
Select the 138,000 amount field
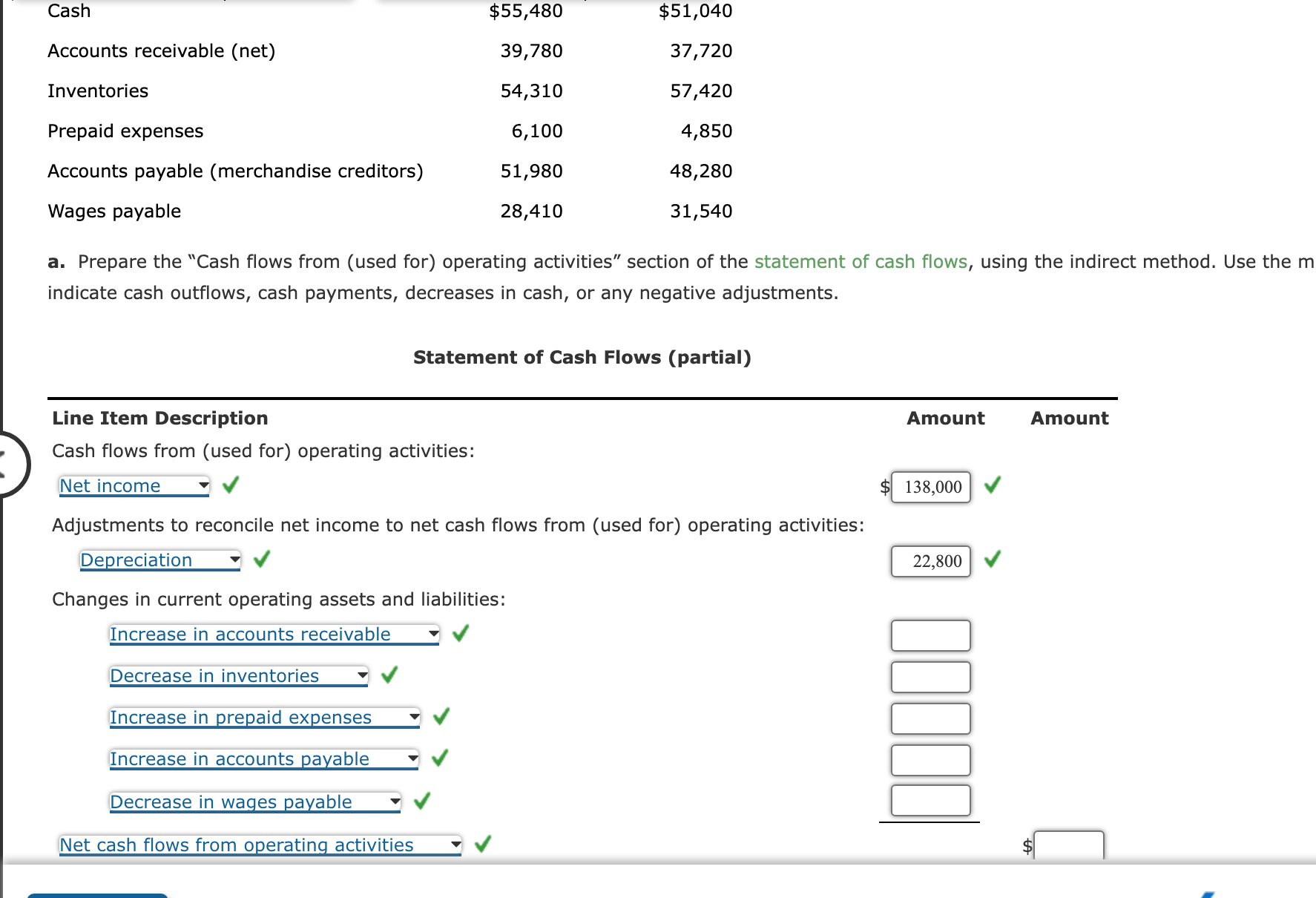930,487
